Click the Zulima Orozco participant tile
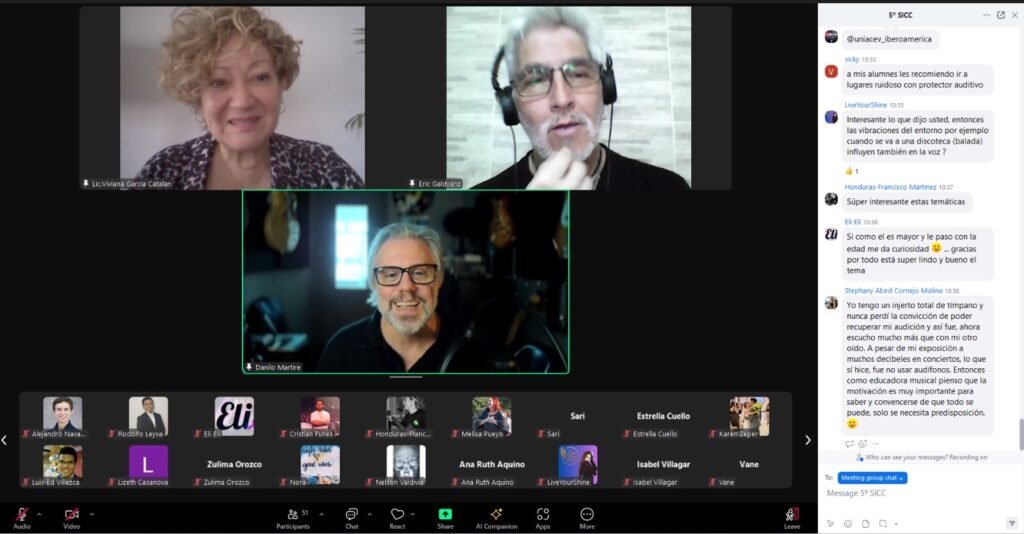1024x534 pixels. (x=234, y=465)
